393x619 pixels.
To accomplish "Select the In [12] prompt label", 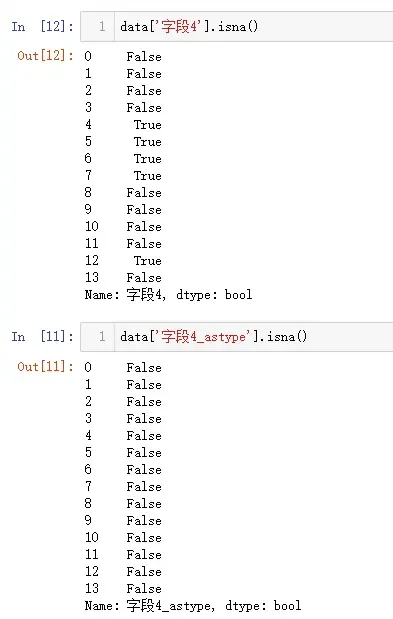I will [x=42, y=27].
